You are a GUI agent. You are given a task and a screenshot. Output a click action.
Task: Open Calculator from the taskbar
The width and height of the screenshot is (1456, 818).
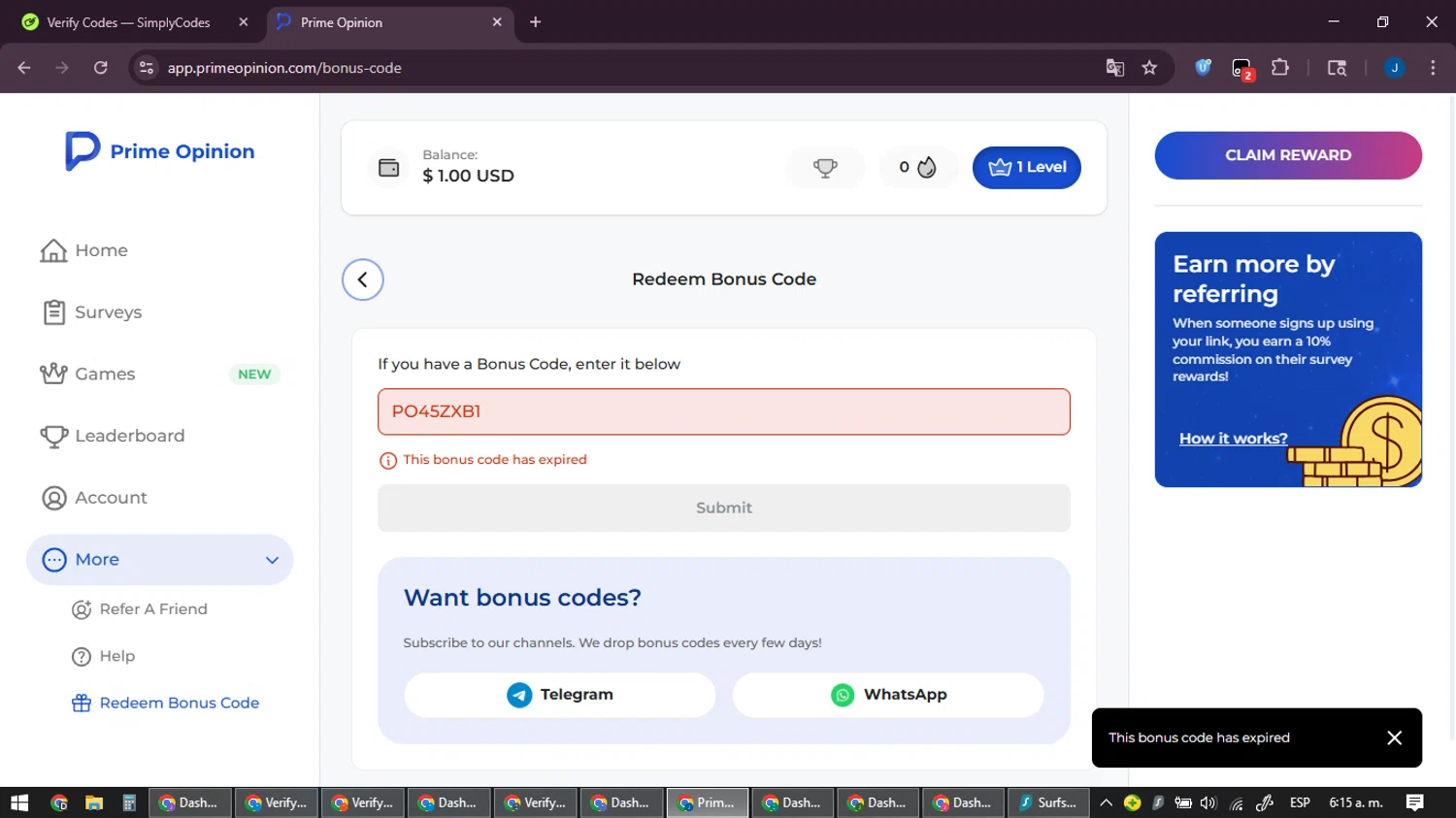click(x=129, y=803)
